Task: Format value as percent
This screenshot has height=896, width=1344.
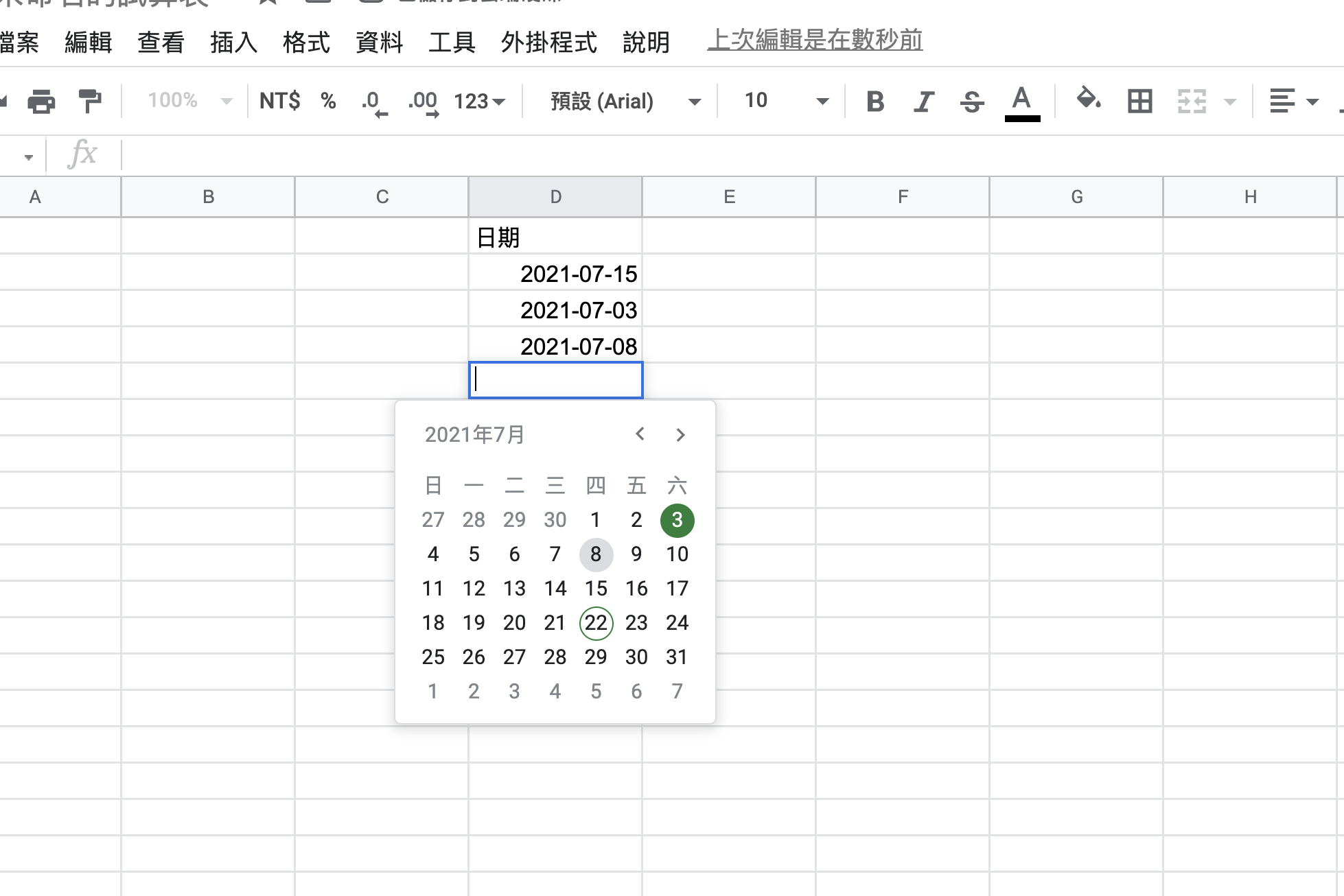Action: [328, 101]
